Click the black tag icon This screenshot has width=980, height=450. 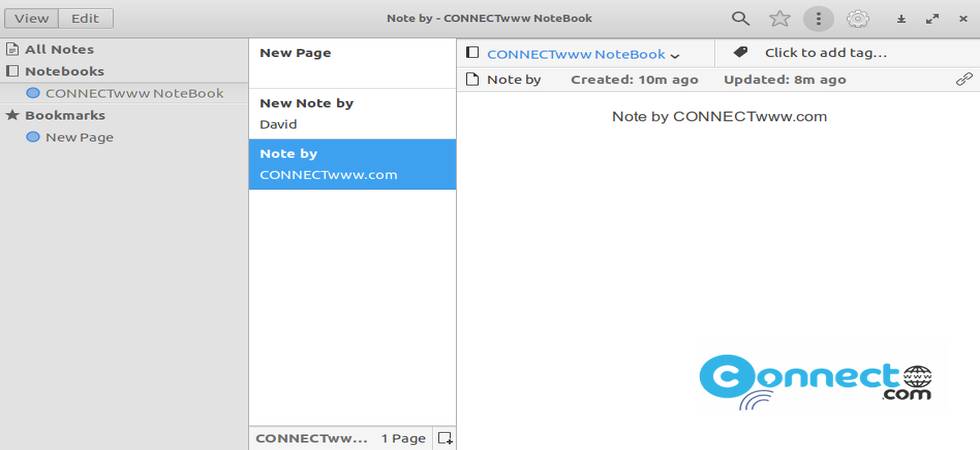coord(740,53)
